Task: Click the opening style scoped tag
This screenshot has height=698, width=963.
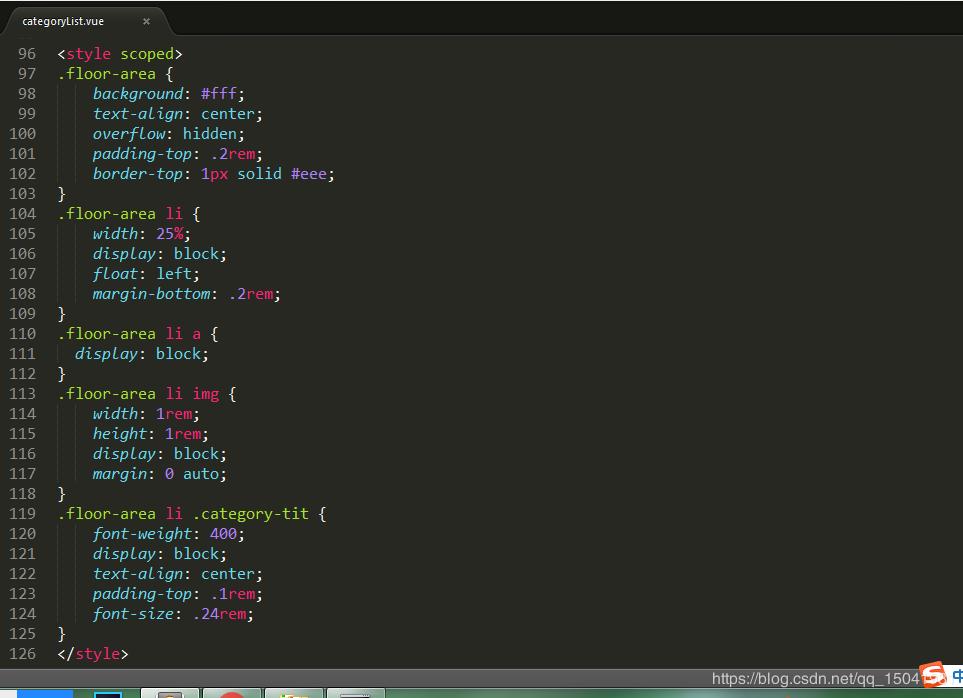Action: pos(120,54)
